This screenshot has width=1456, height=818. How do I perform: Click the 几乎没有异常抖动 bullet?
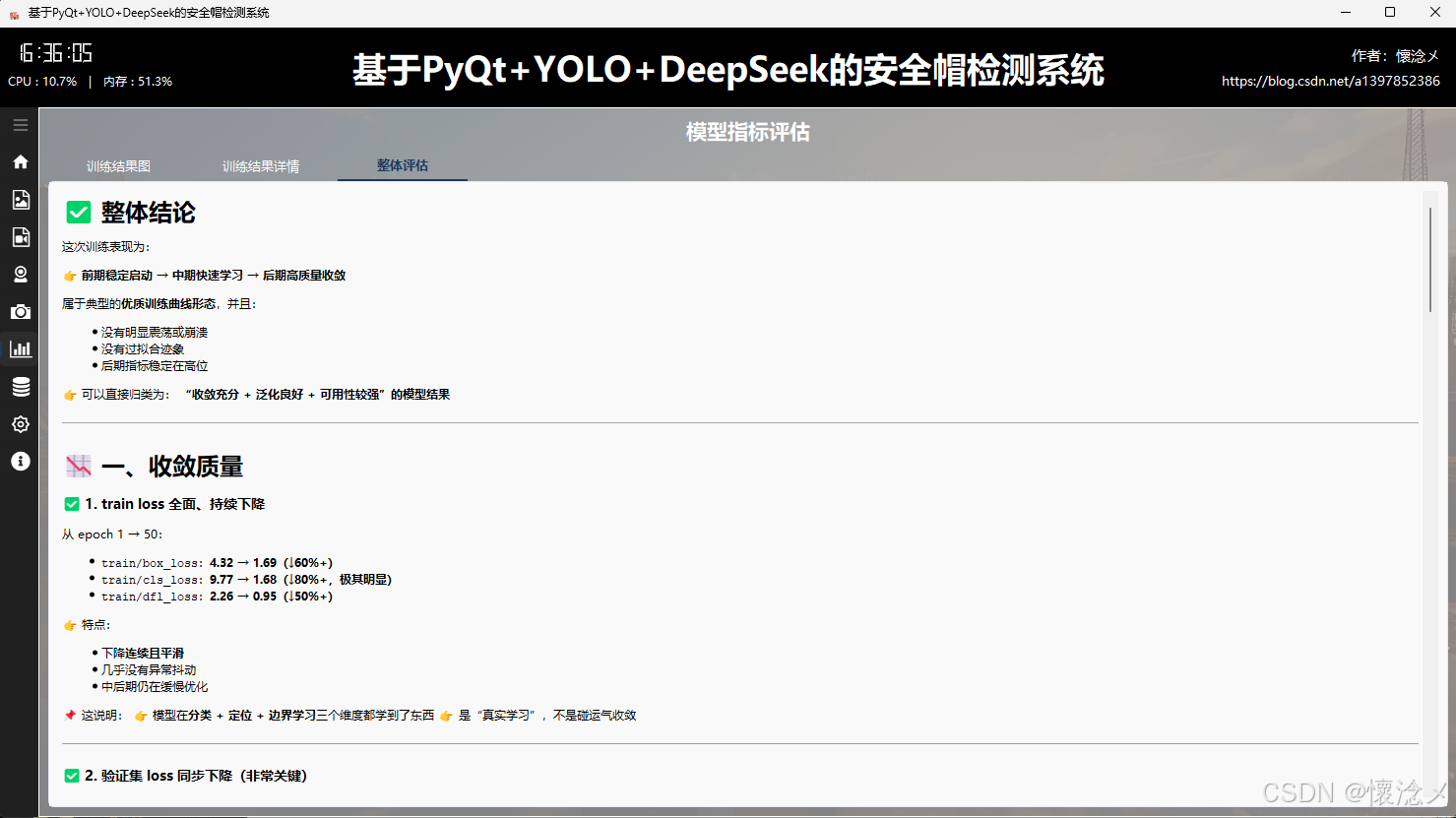(148, 670)
